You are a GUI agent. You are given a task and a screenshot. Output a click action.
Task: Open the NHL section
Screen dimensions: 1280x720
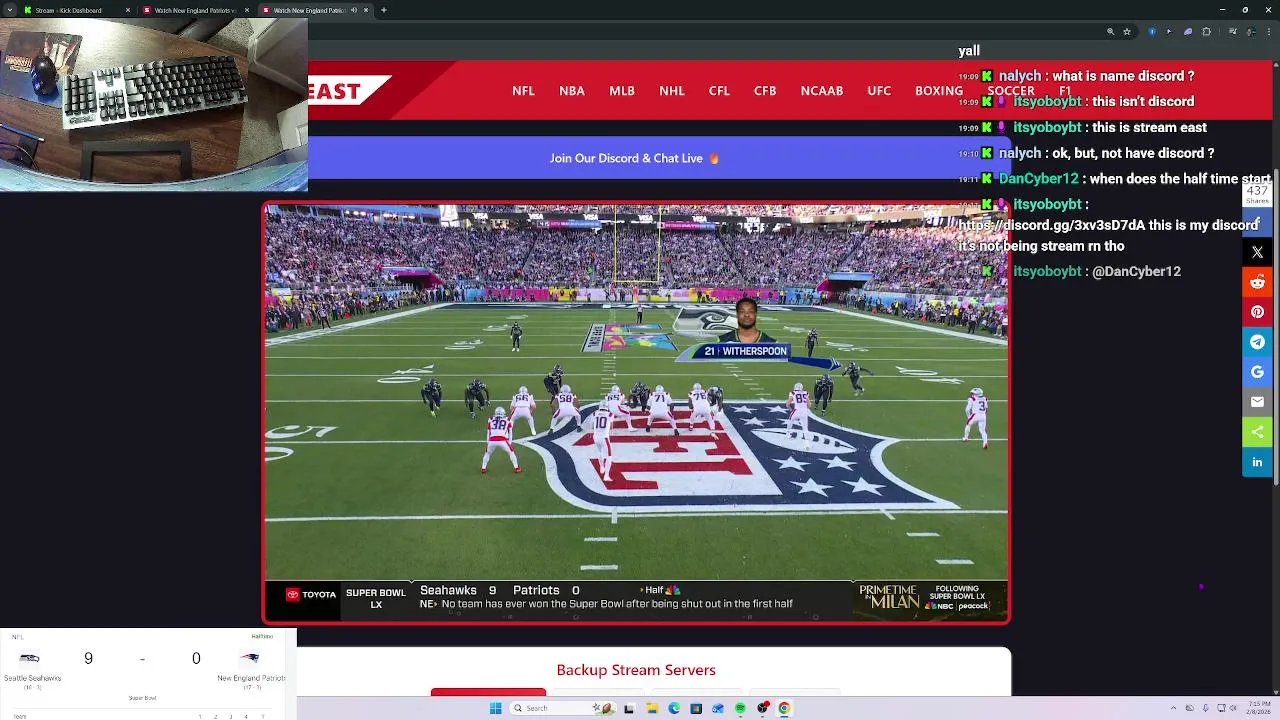click(672, 91)
